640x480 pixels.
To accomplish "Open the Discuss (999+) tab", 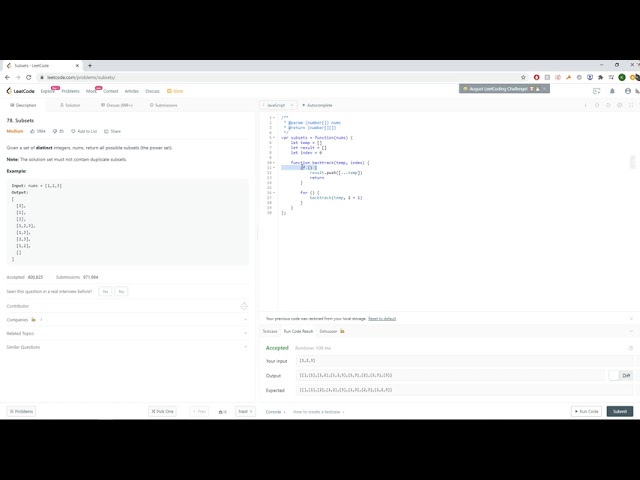I will click(x=117, y=105).
